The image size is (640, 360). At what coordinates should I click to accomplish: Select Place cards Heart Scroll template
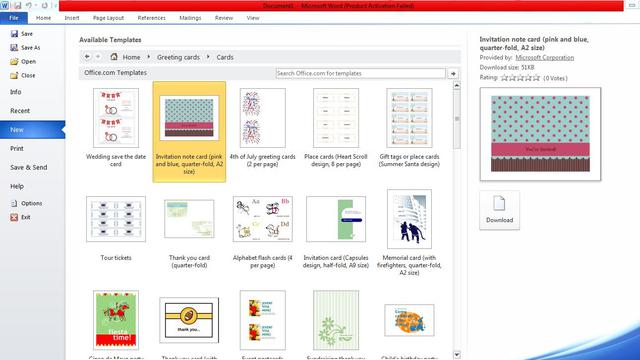point(336,127)
